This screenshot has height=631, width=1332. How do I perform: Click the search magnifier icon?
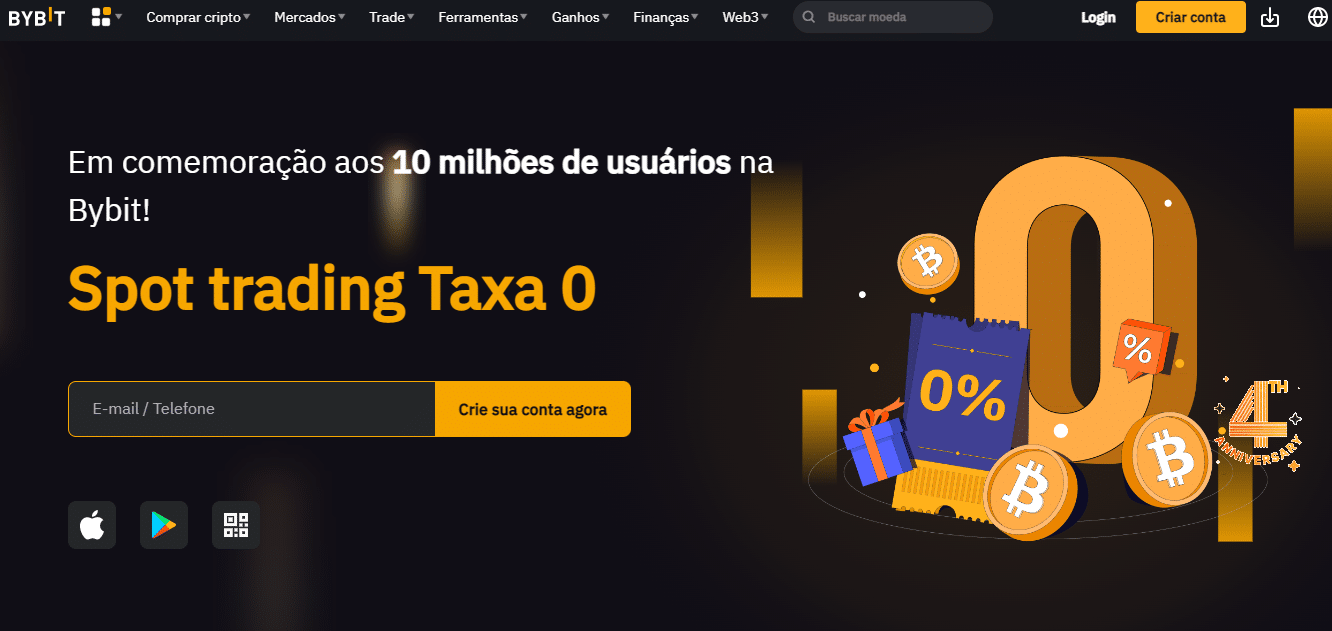click(809, 17)
